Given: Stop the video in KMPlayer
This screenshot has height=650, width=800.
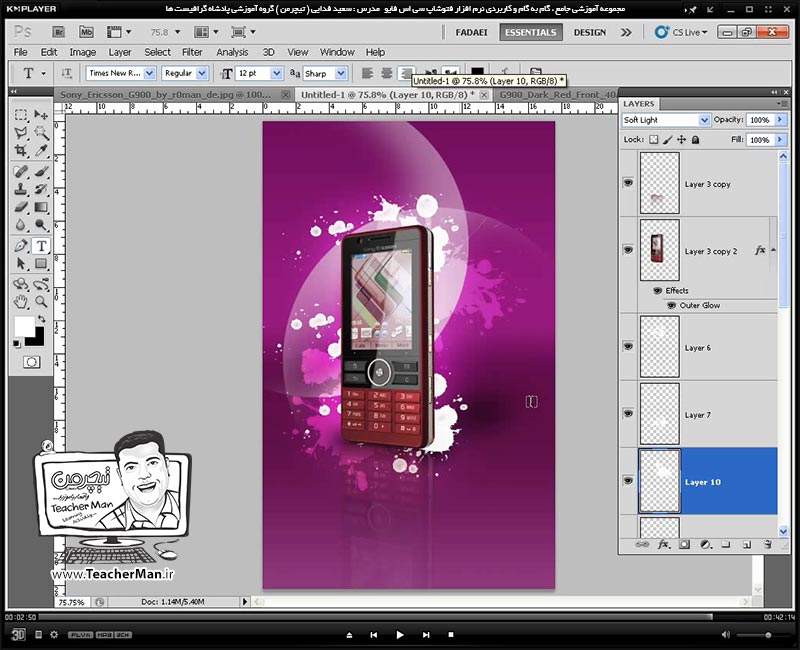Looking at the screenshot, I should [451, 635].
